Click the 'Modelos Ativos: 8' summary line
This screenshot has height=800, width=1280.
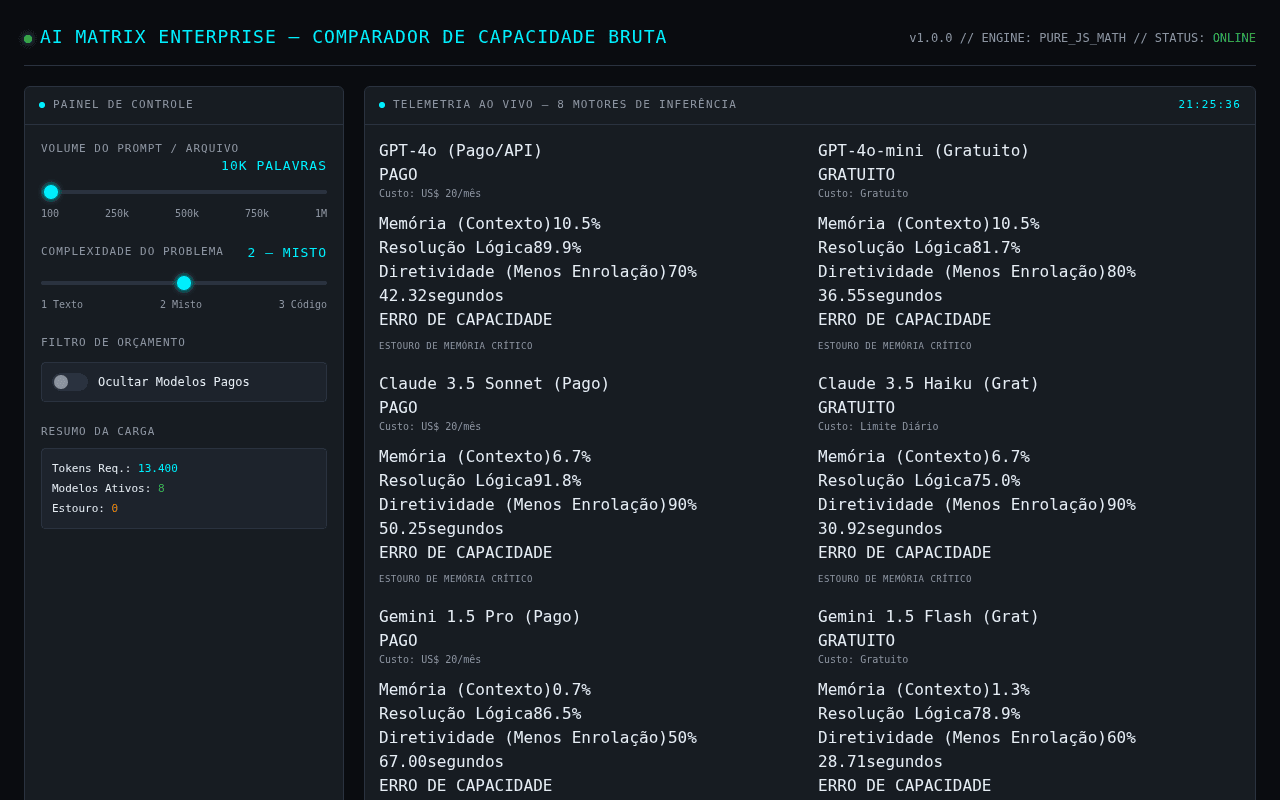pyautogui.click(x=108, y=488)
